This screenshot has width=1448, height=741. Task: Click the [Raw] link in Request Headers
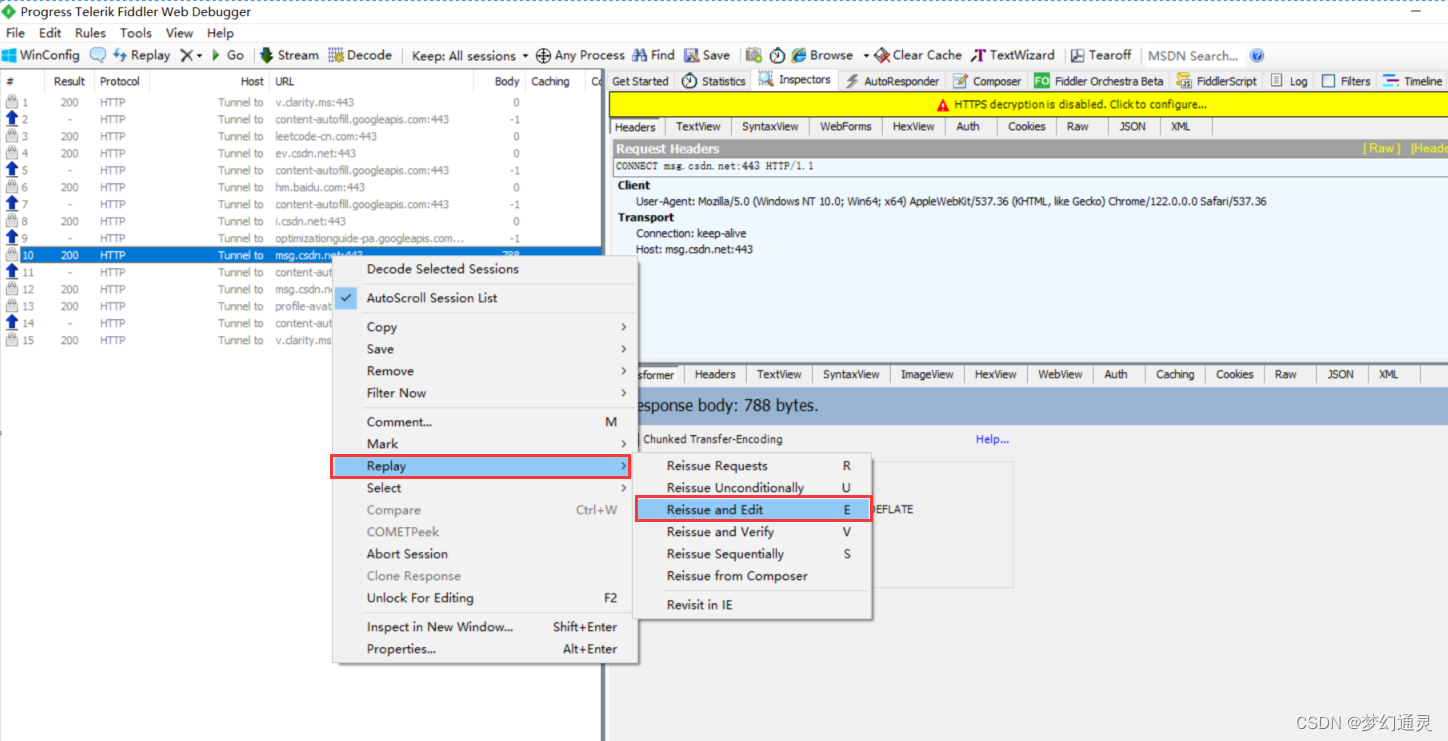pyautogui.click(x=1381, y=148)
